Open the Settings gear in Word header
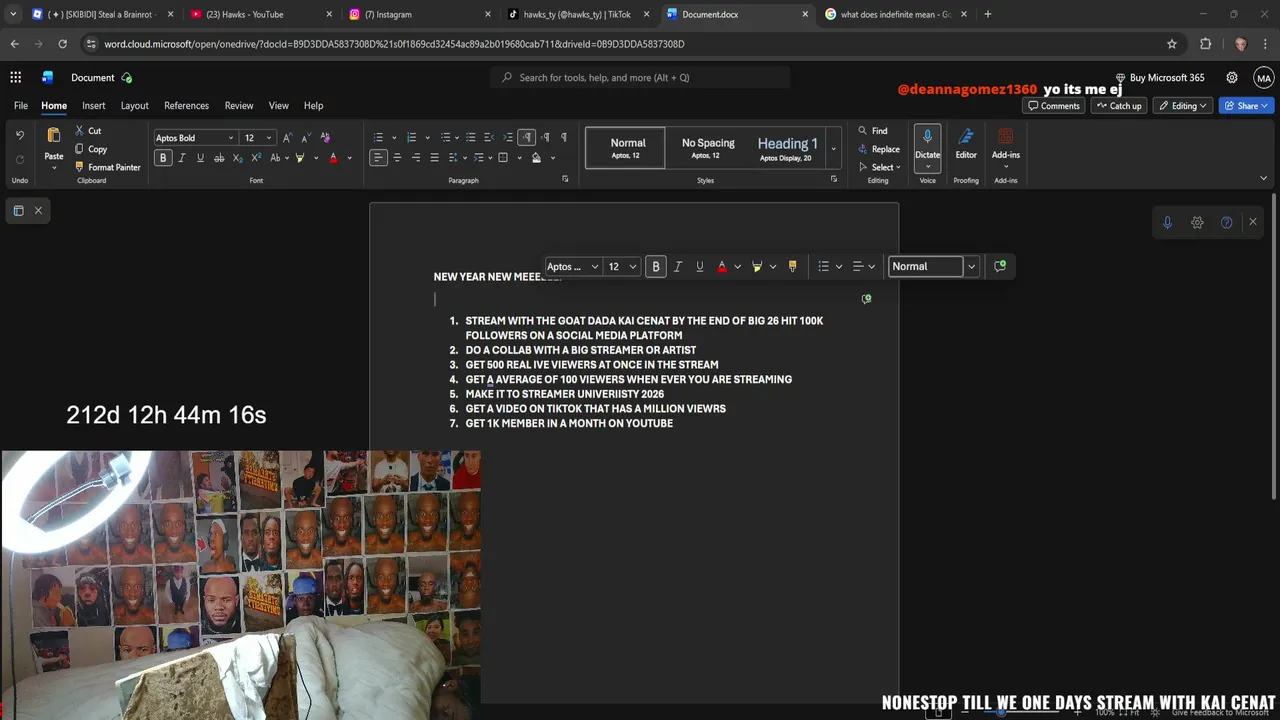The image size is (1280, 720). click(1232, 77)
